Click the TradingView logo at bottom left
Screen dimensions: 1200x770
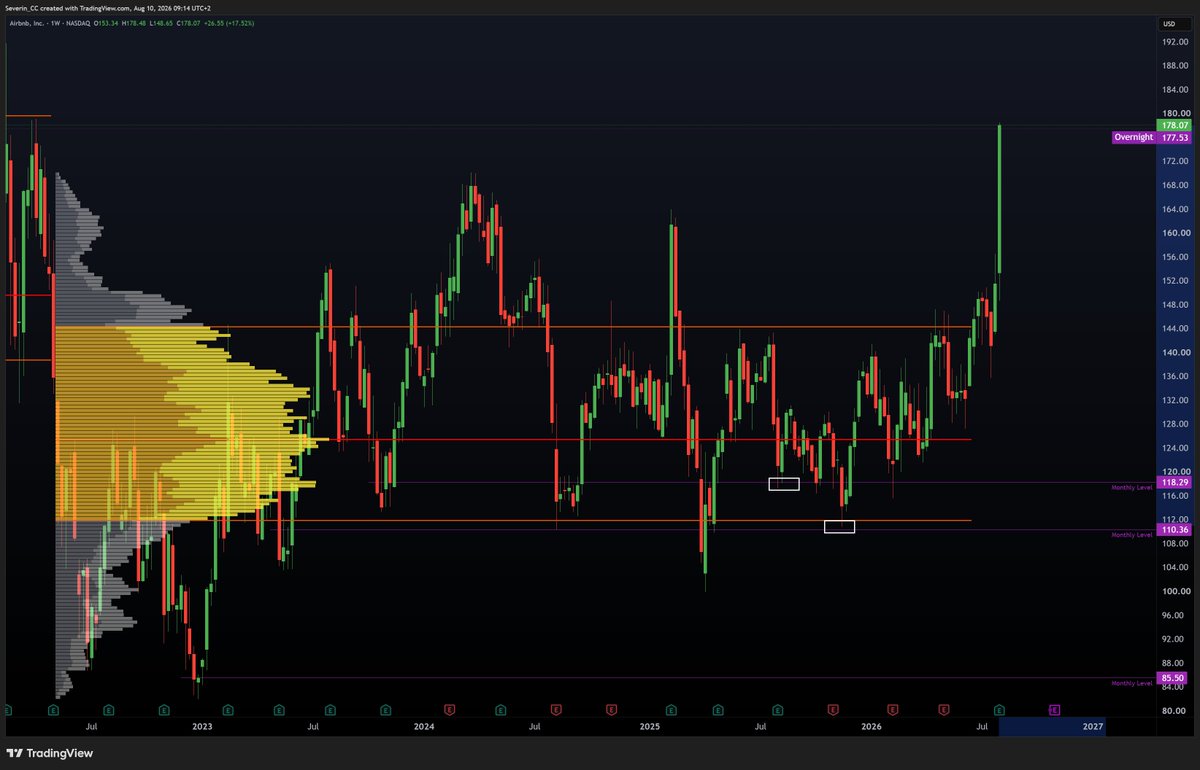[x=48, y=753]
